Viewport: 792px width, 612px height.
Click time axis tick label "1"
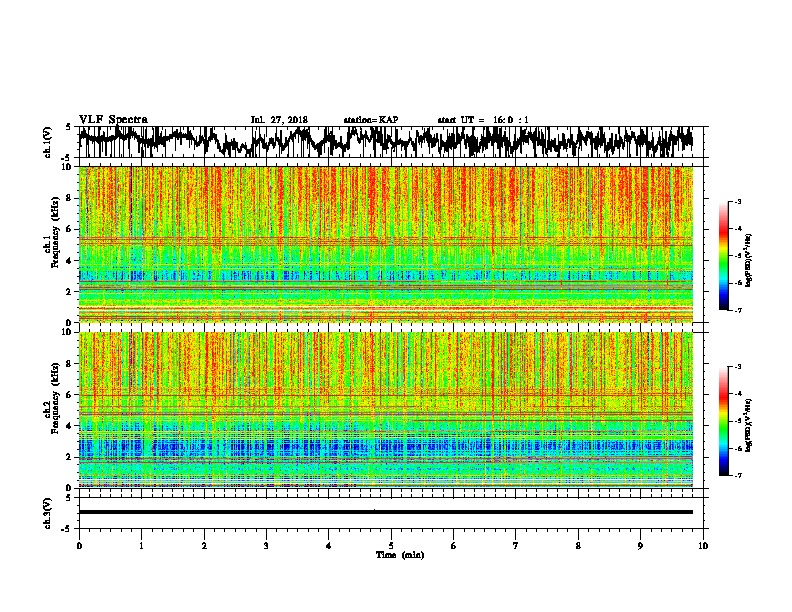tap(141, 546)
